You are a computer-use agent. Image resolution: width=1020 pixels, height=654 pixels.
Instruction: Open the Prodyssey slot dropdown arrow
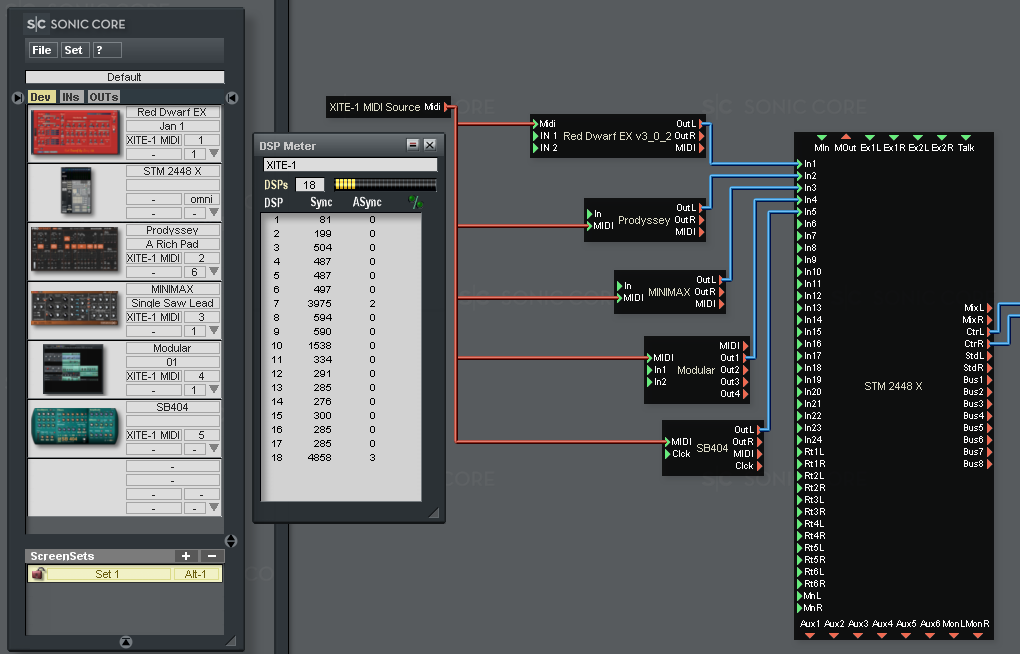(x=213, y=271)
